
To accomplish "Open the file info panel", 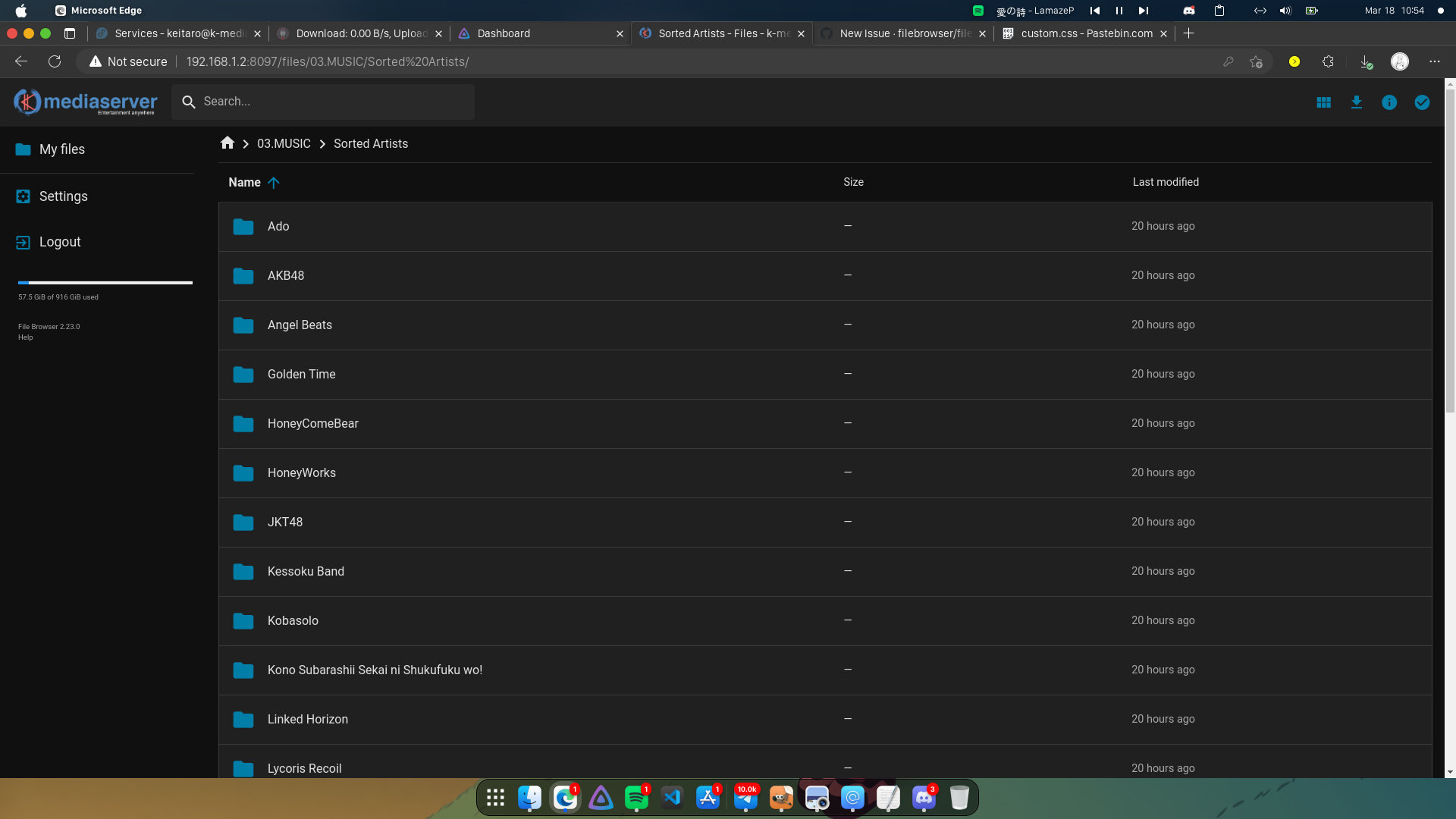I will click(x=1389, y=102).
